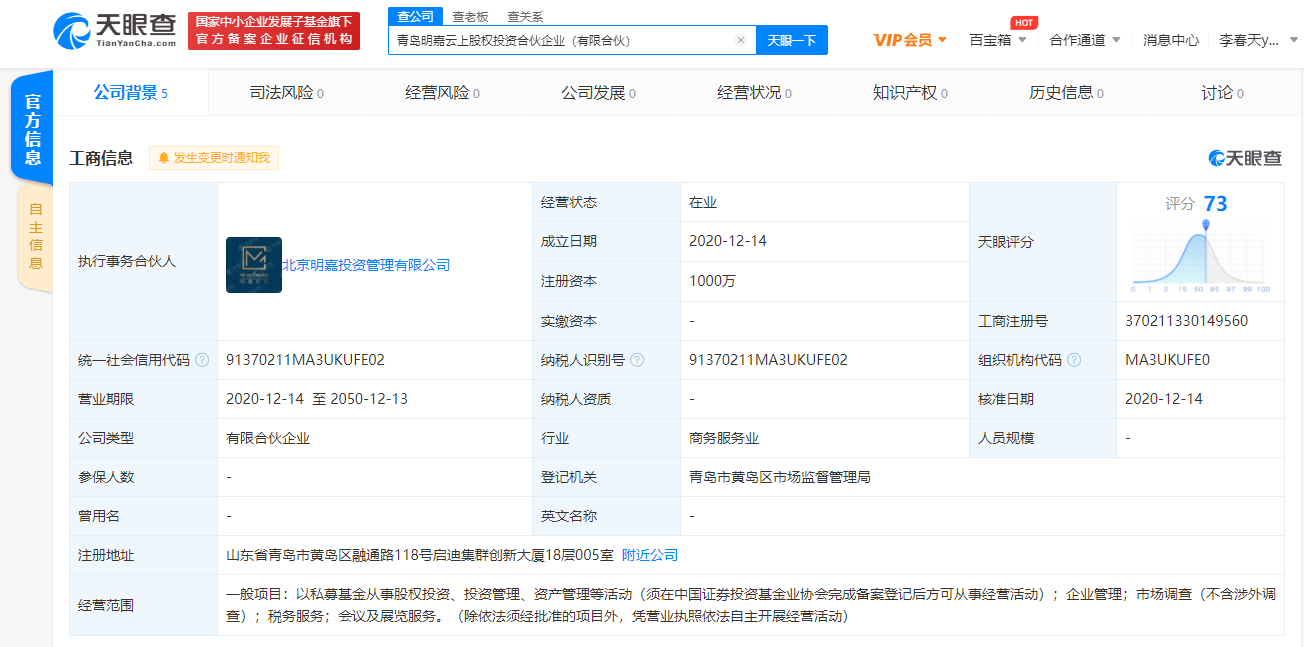This screenshot has width=1304, height=647.
Task: Click the 纳税人资质 label
Action: [576, 399]
